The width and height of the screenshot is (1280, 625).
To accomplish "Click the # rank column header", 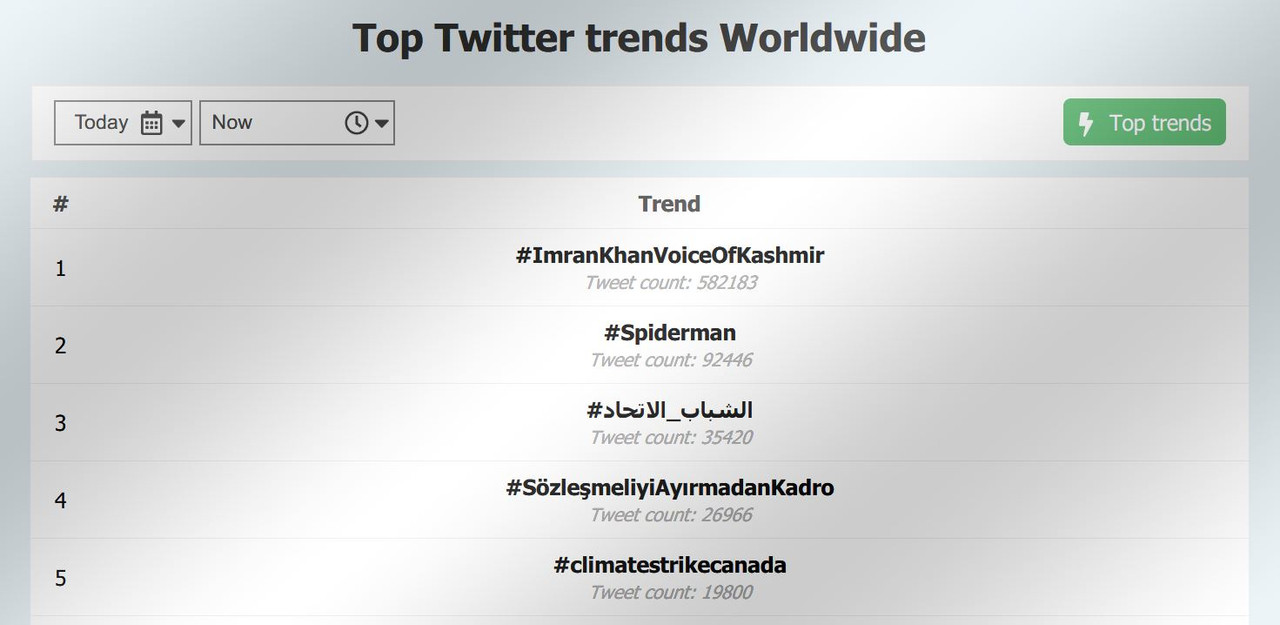I will click(61, 204).
